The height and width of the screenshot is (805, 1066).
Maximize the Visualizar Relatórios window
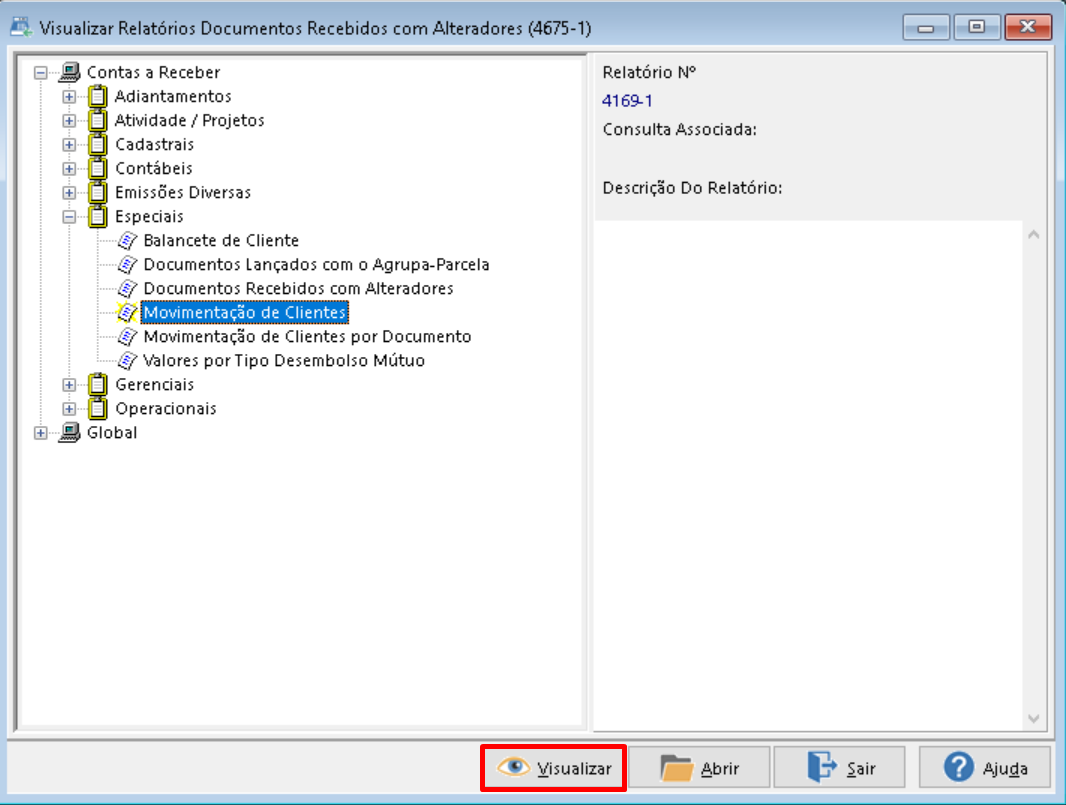point(976,28)
